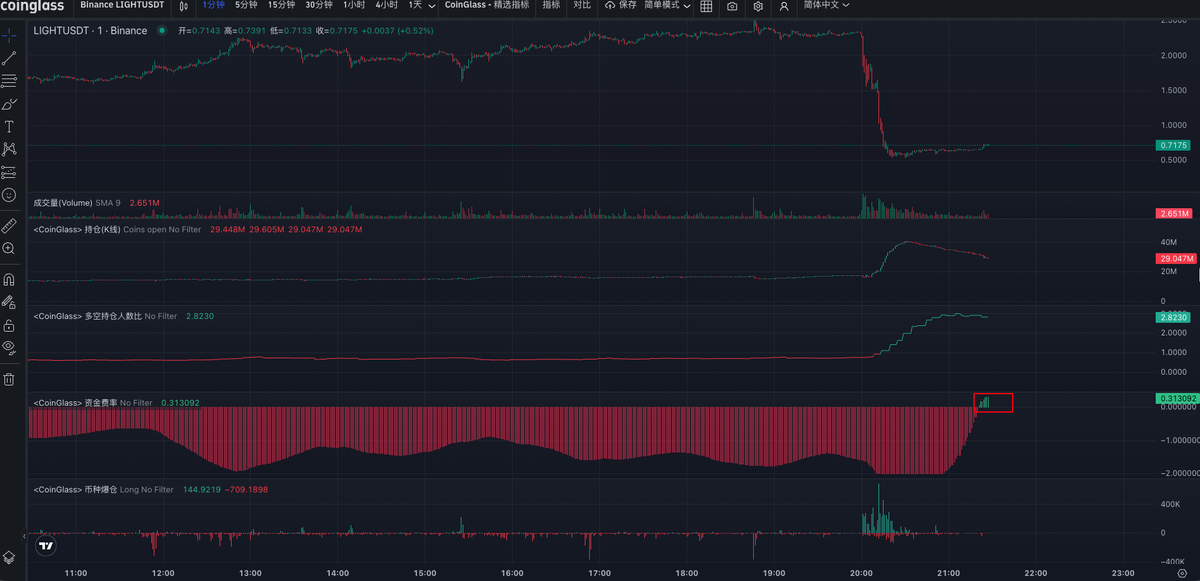Click the LIGHTUSDT · 1 · Binance title
The image size is (1200, 581).
90,31
